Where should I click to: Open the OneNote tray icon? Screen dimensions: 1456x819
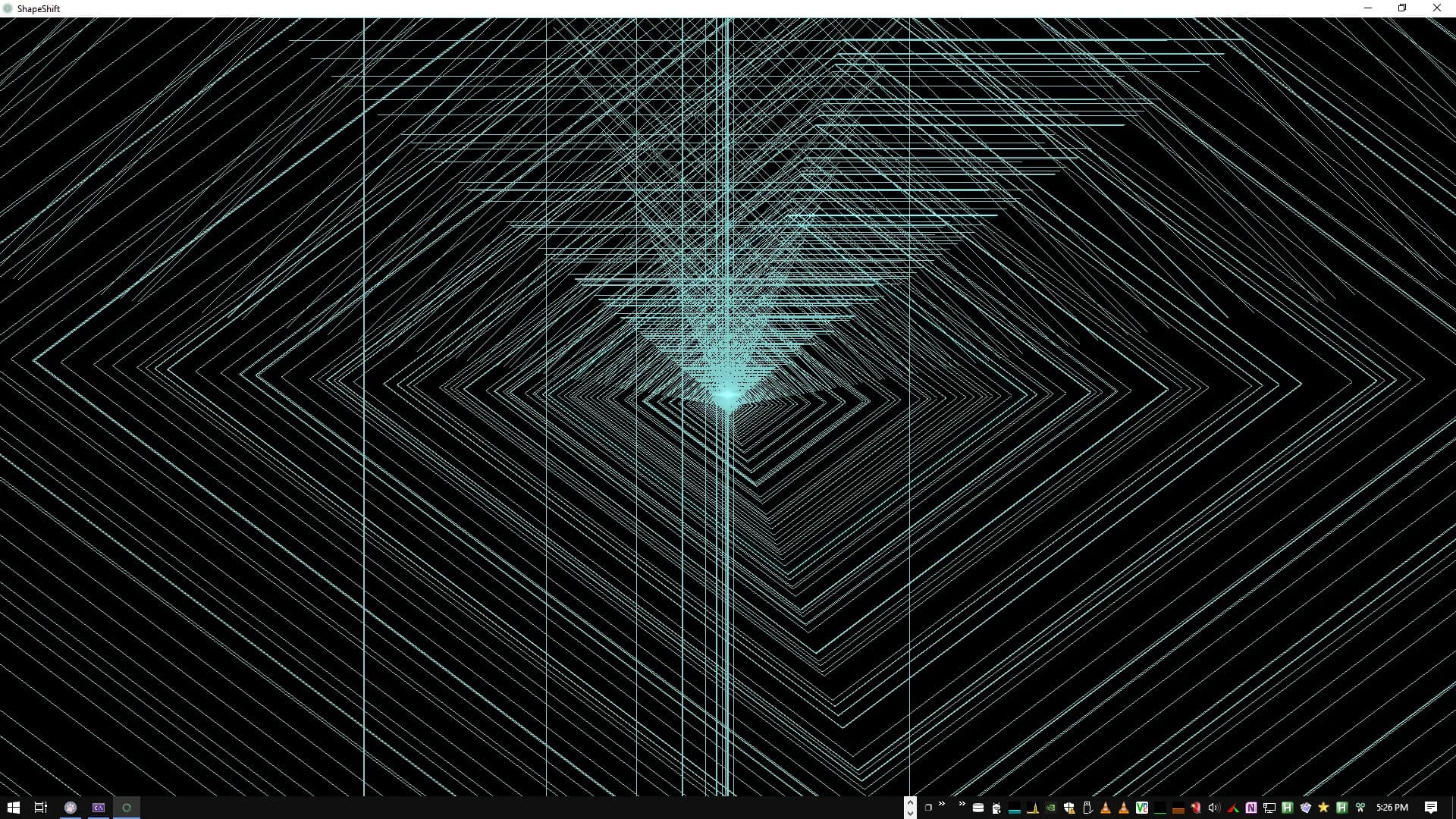coord(1251,808)
